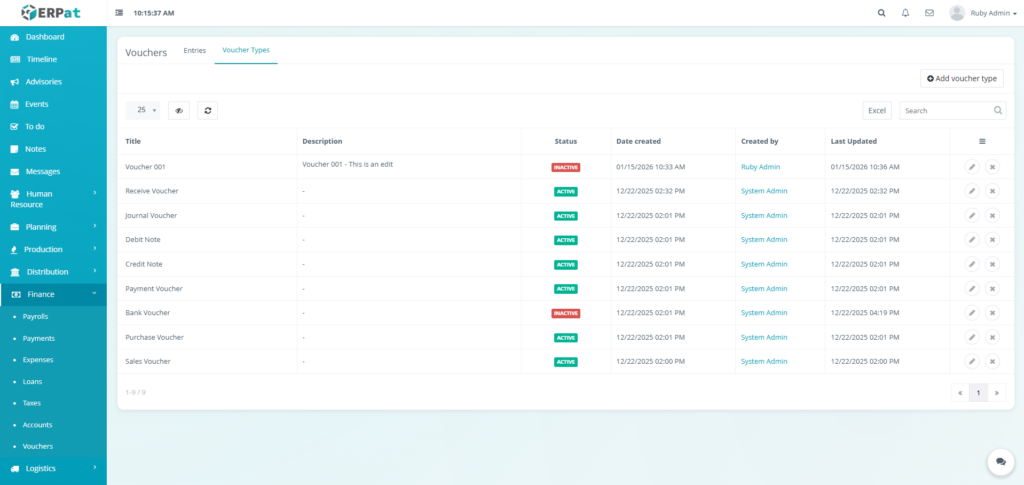
Task: Delete the Bank Voucher row
Action: (992, 313)
